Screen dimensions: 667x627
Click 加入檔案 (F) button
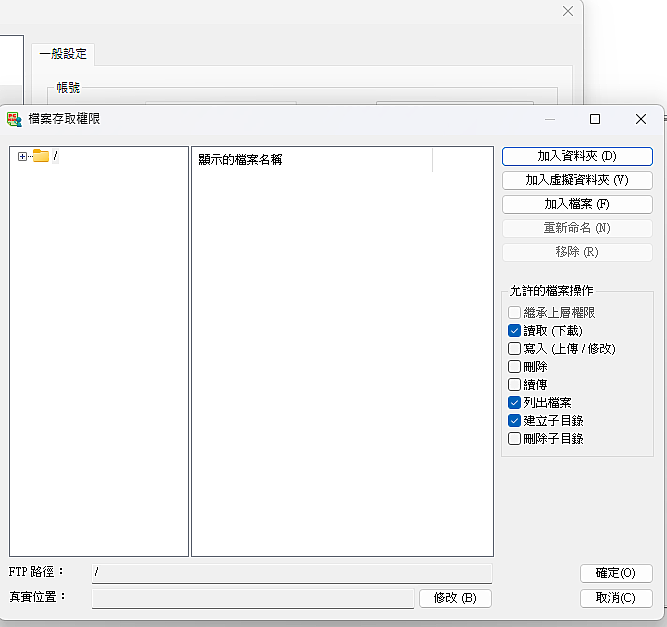pyautogui.click(x=577, y=204)
